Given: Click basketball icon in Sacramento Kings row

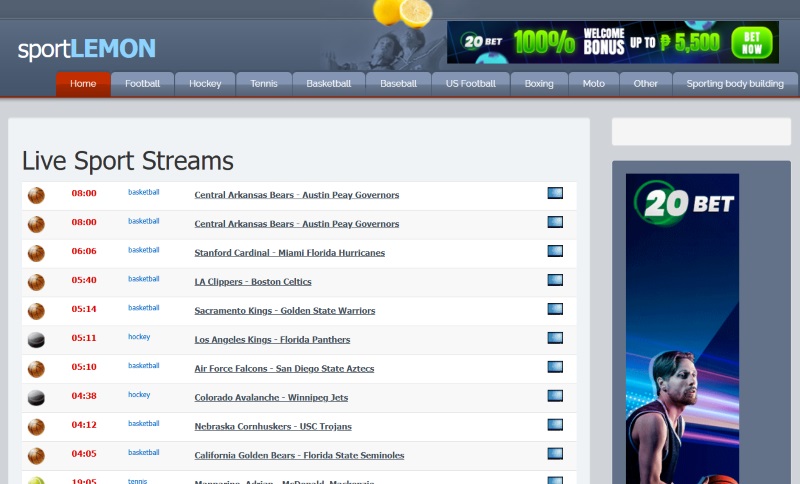Looking at the screenshot, I should 36,311.
